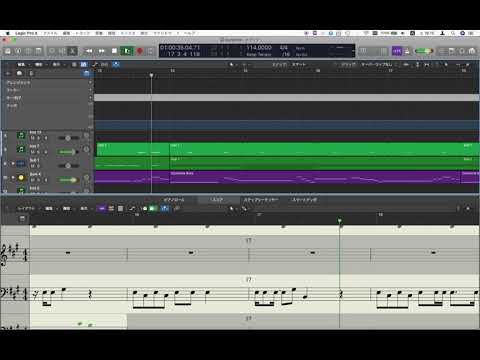Toggle the blue Catch button in score editor
The width and height of the screenshot is (480, 360).
[x=165, y=209]
